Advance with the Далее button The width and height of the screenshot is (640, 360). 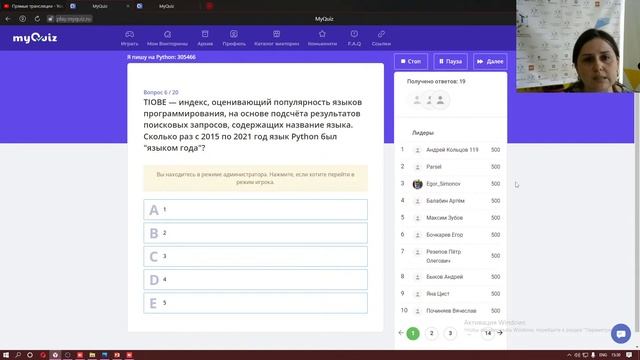490,61
